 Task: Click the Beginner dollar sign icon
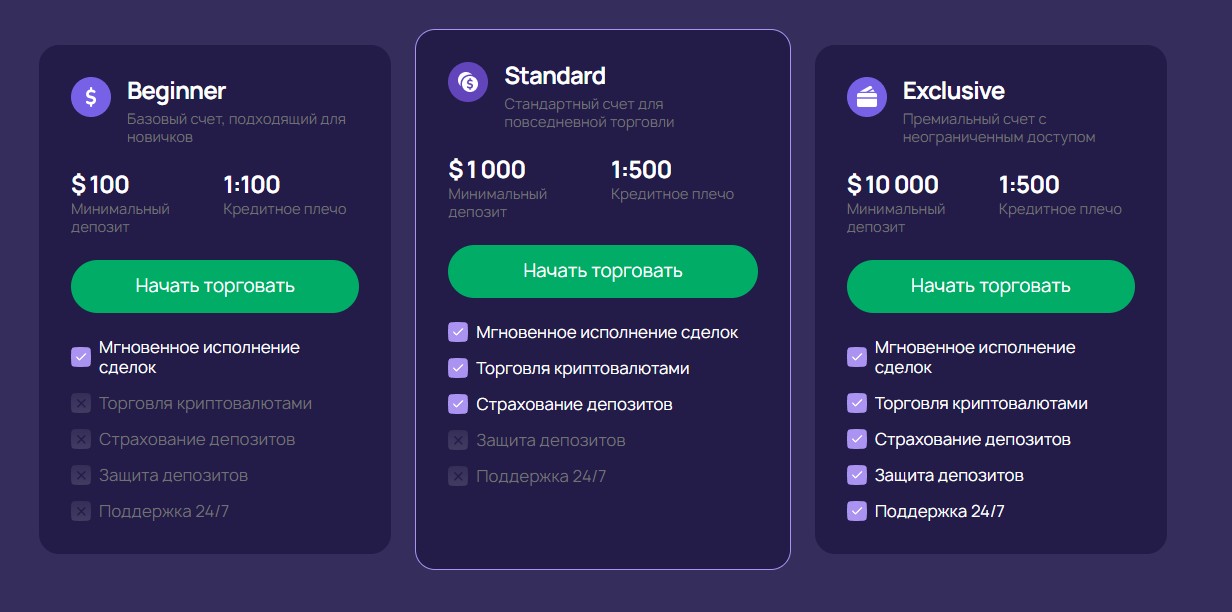91,97
